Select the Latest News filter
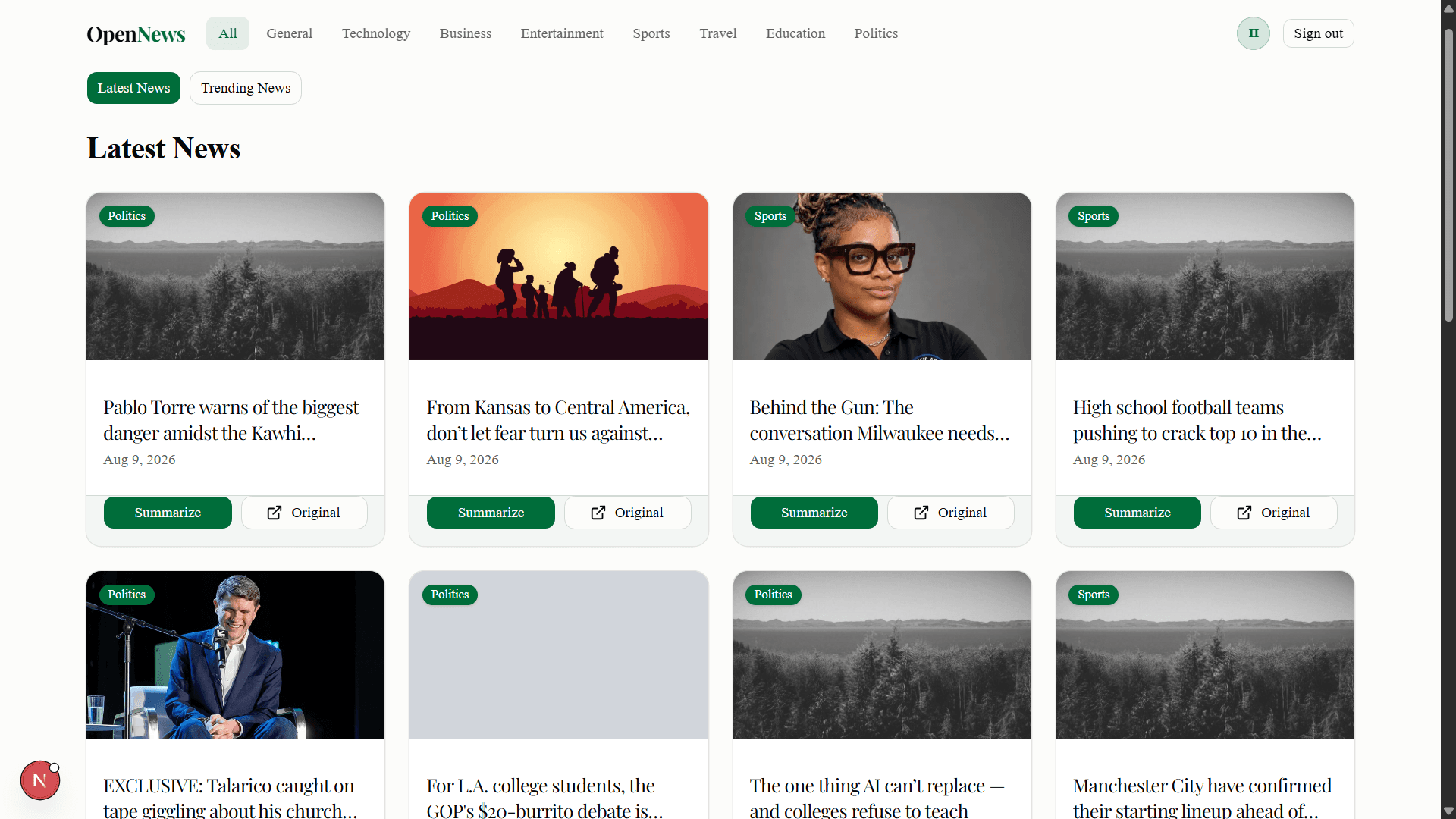Screen dimensions: 1456x819 133,88
